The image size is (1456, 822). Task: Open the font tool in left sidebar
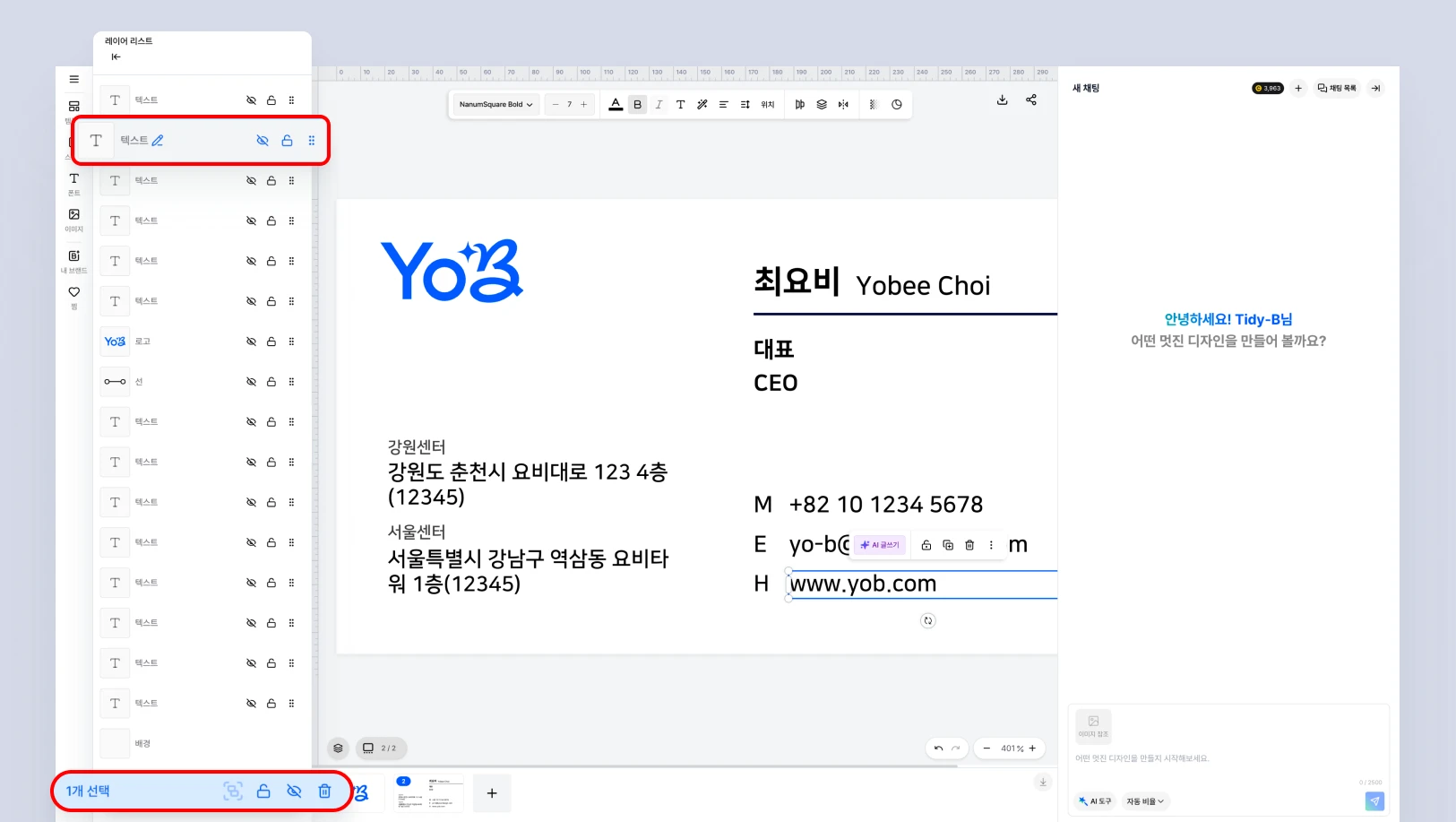74,183
